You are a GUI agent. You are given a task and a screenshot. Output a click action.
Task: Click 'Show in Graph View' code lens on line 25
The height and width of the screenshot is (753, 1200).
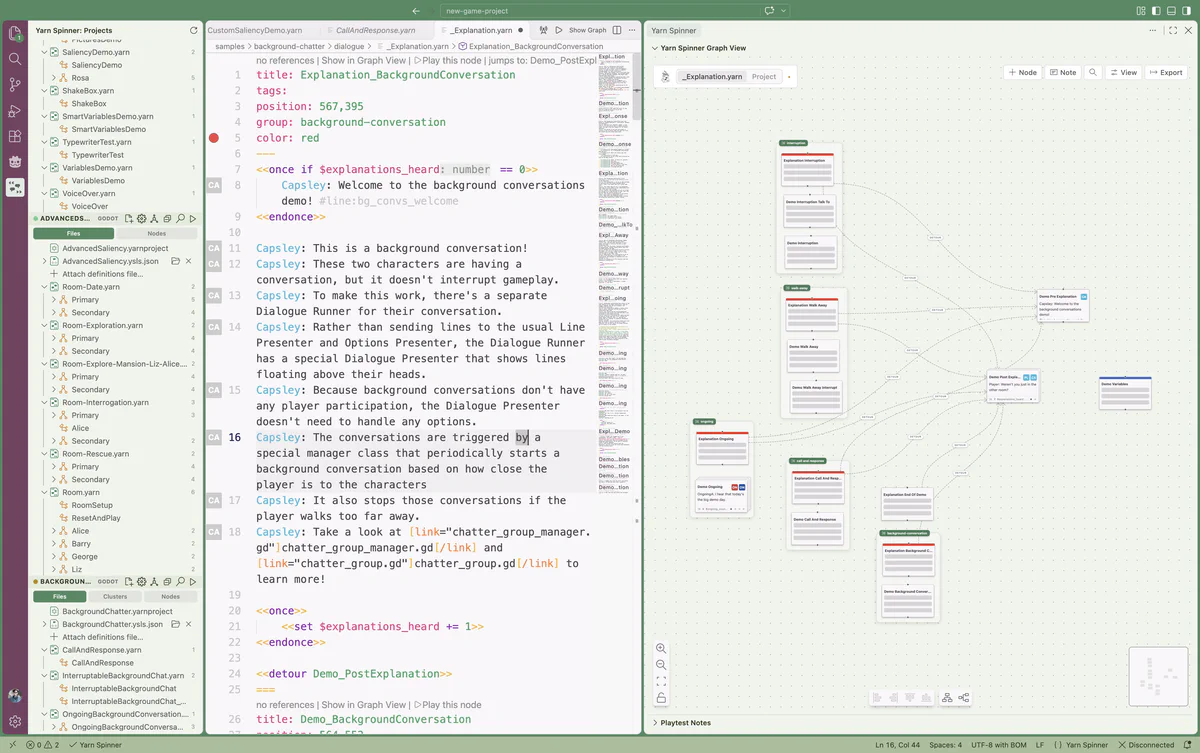tap(364, 705)
